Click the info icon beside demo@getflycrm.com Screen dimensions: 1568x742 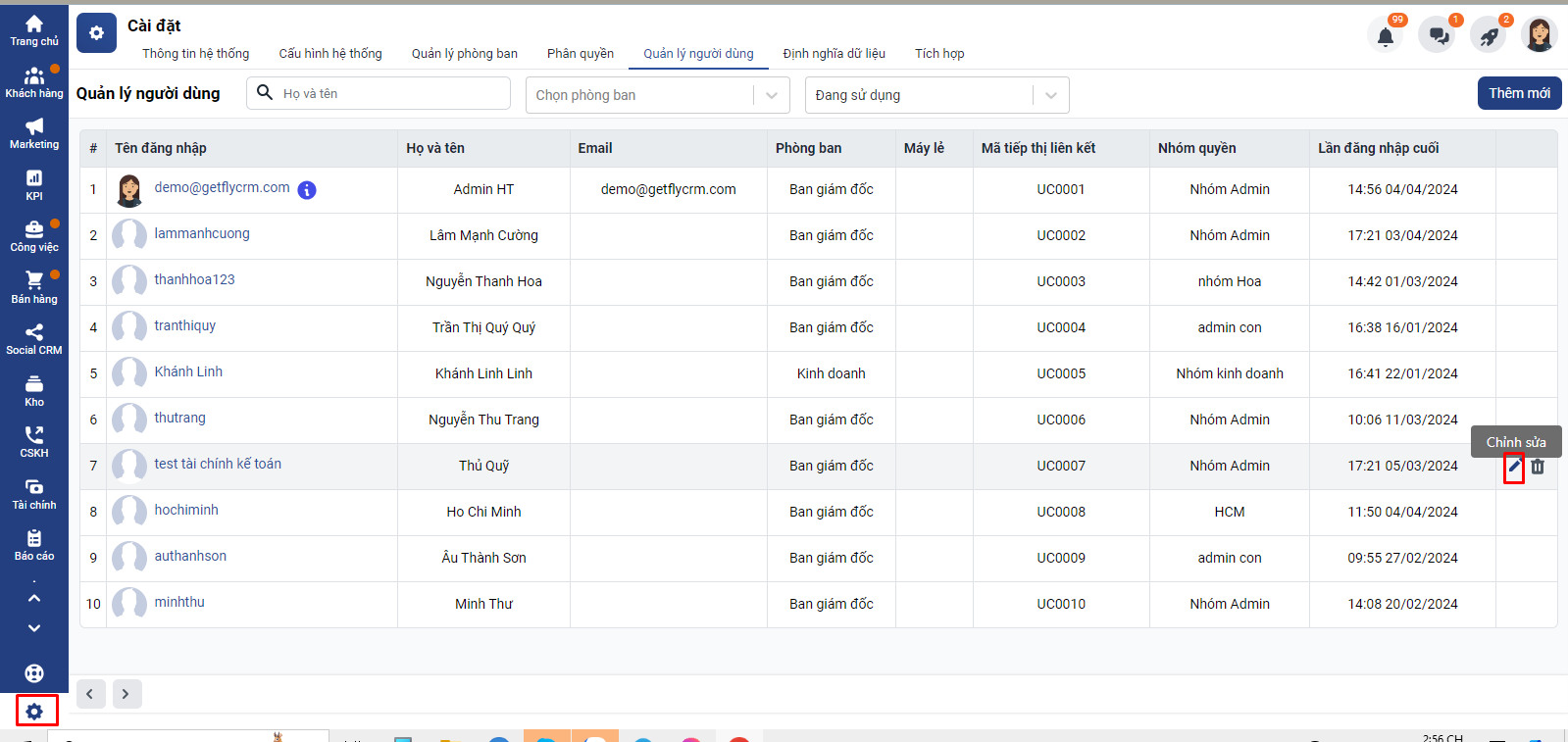[x=307, y=190]
